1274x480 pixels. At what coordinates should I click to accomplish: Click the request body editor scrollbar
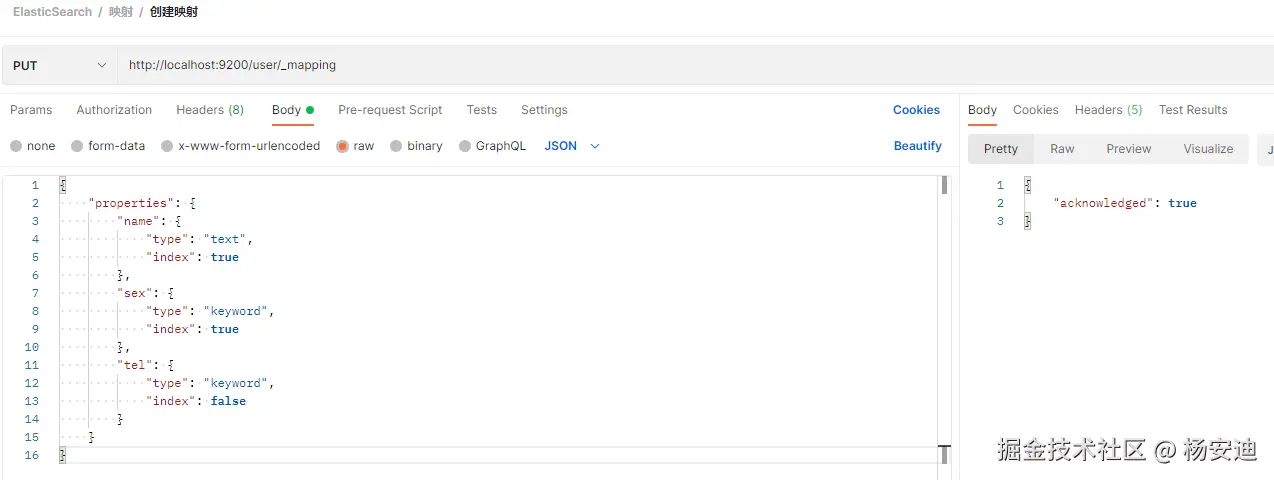(944, 186)
